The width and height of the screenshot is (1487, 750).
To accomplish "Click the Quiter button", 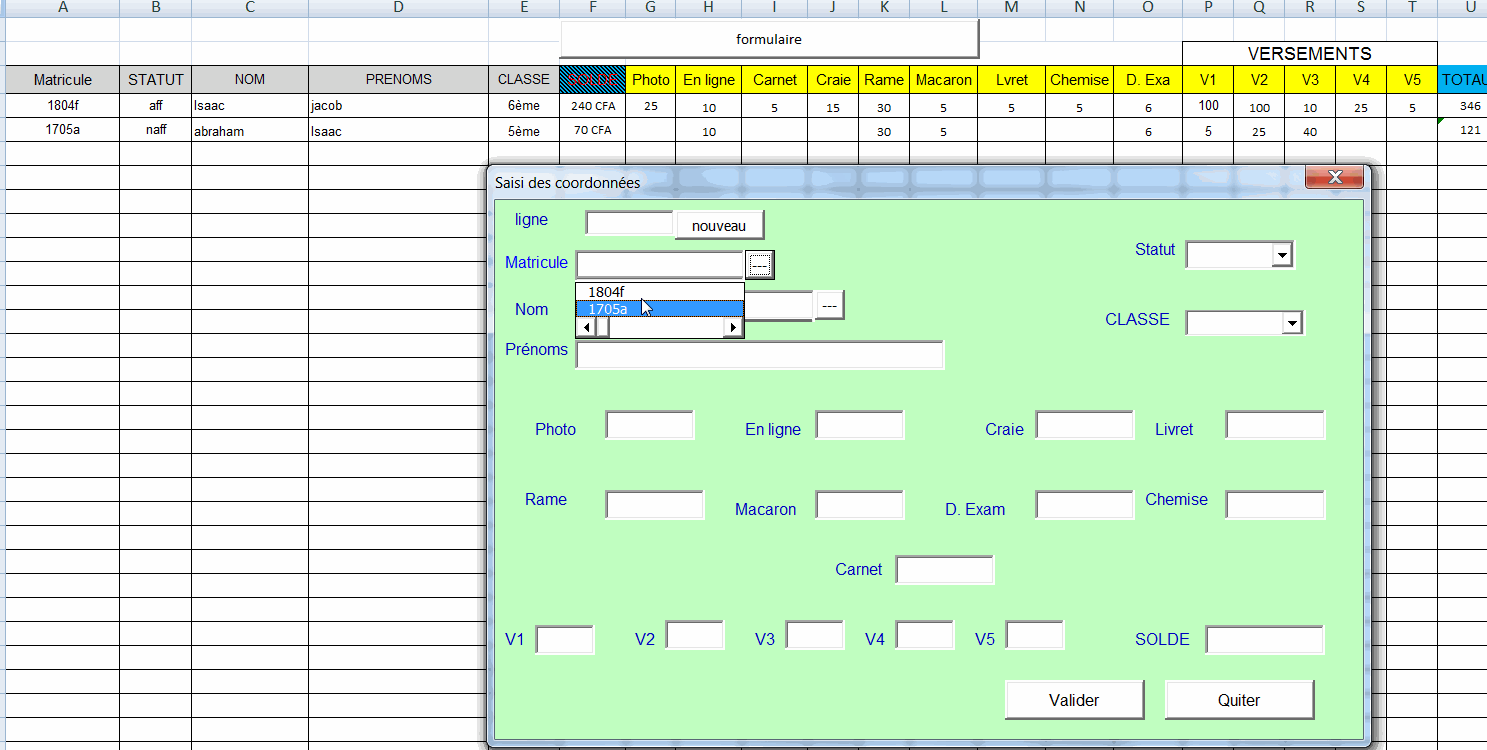I will (1239, 700).
